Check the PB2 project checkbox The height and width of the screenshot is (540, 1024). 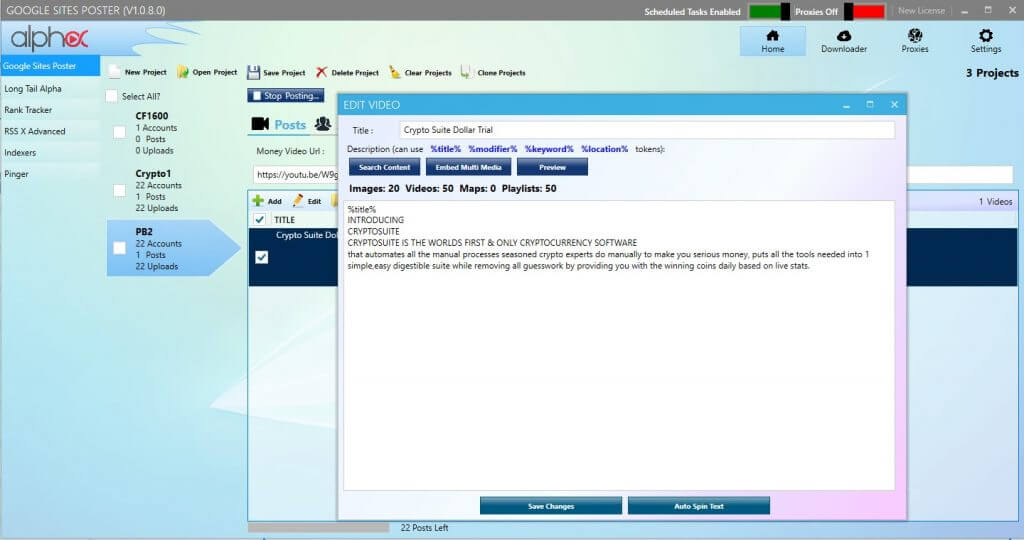coord(120,248)
